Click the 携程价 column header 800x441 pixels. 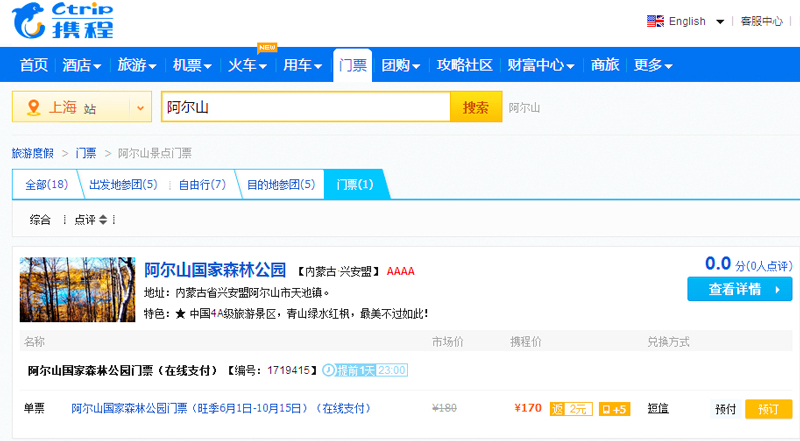pyautogui.click(x=526, y=342)
